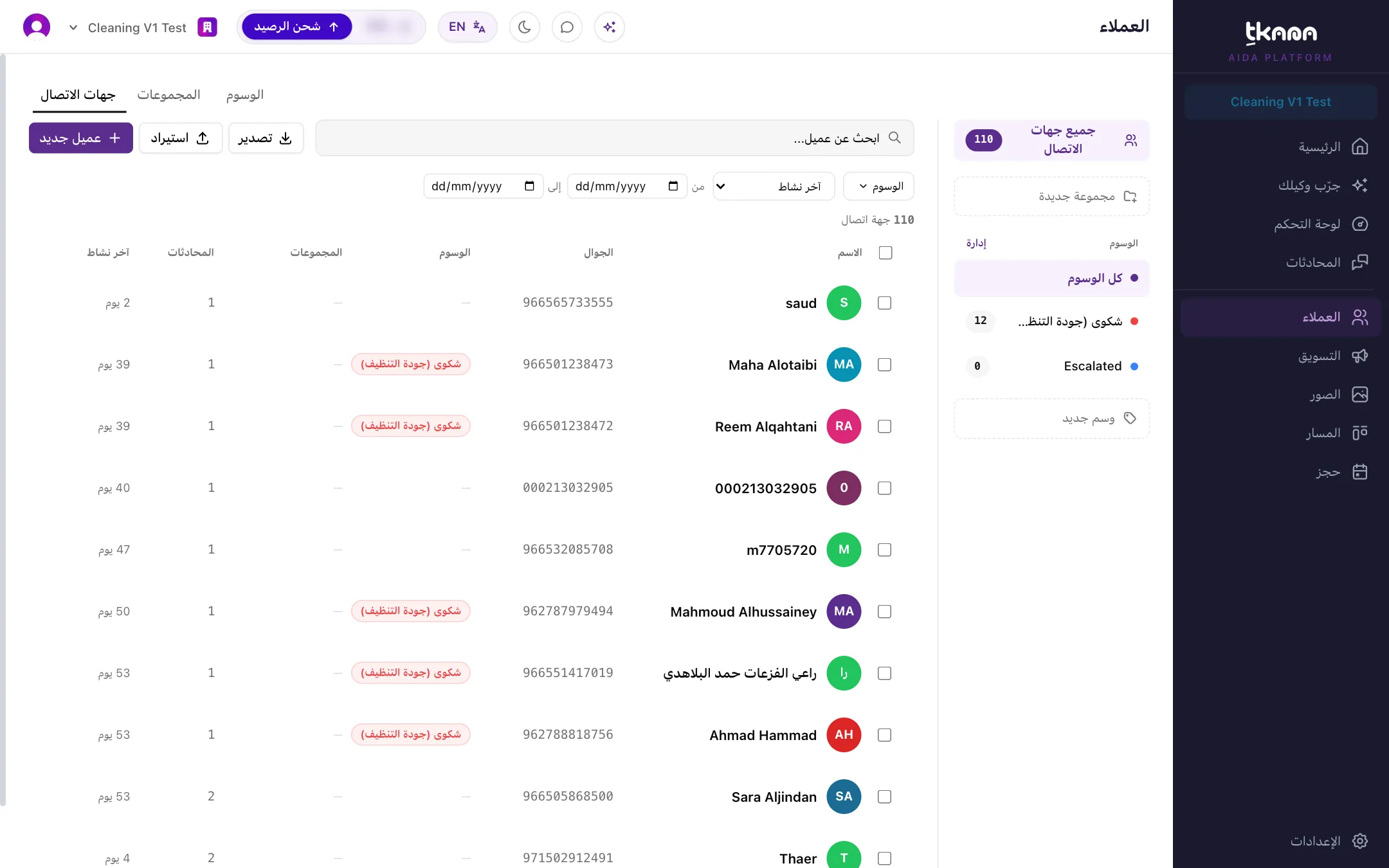1389x868 pixels.
Task: Select the Escalated tag filter
Action: pyautogui.click(x=1051, y=366)
